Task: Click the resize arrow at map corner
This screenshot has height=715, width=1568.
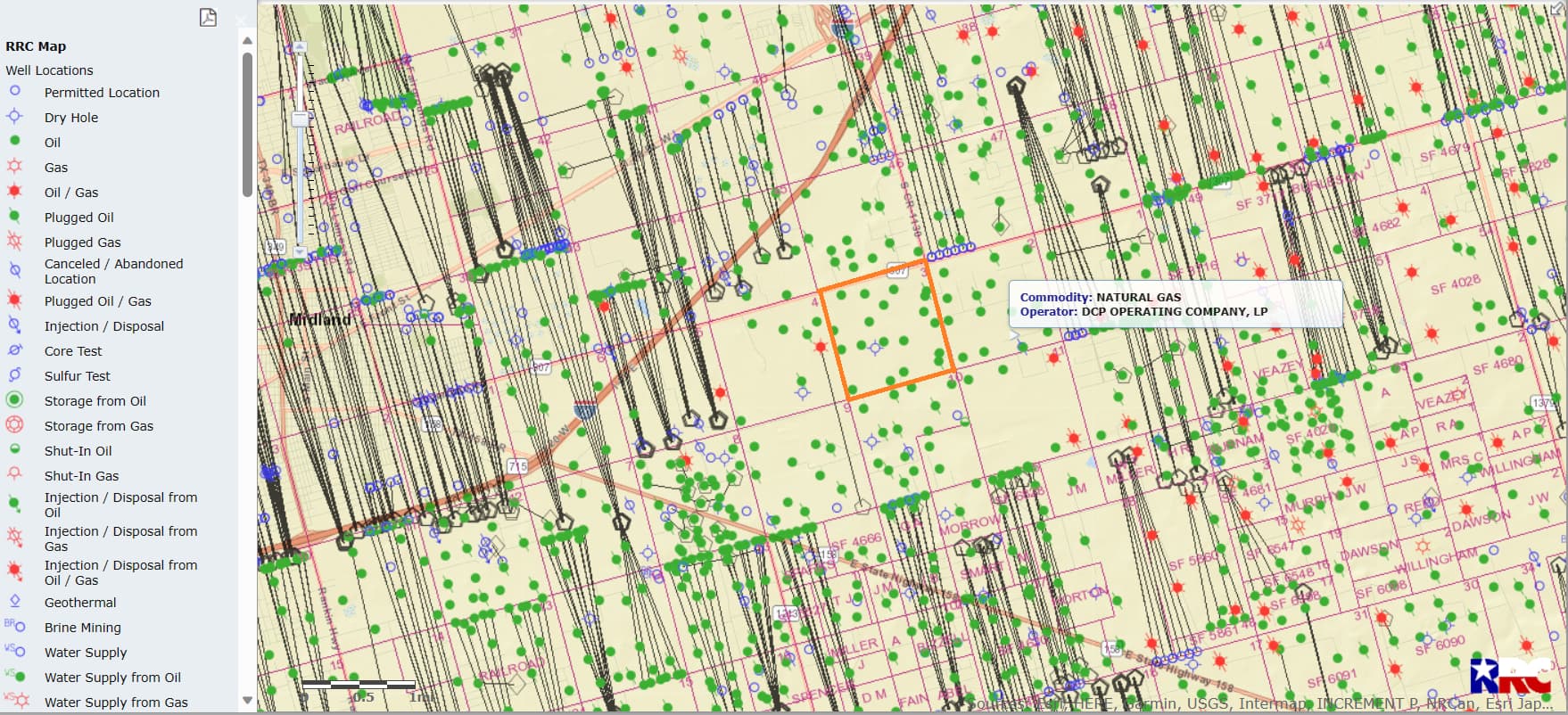Action: tap(1557, 9)
